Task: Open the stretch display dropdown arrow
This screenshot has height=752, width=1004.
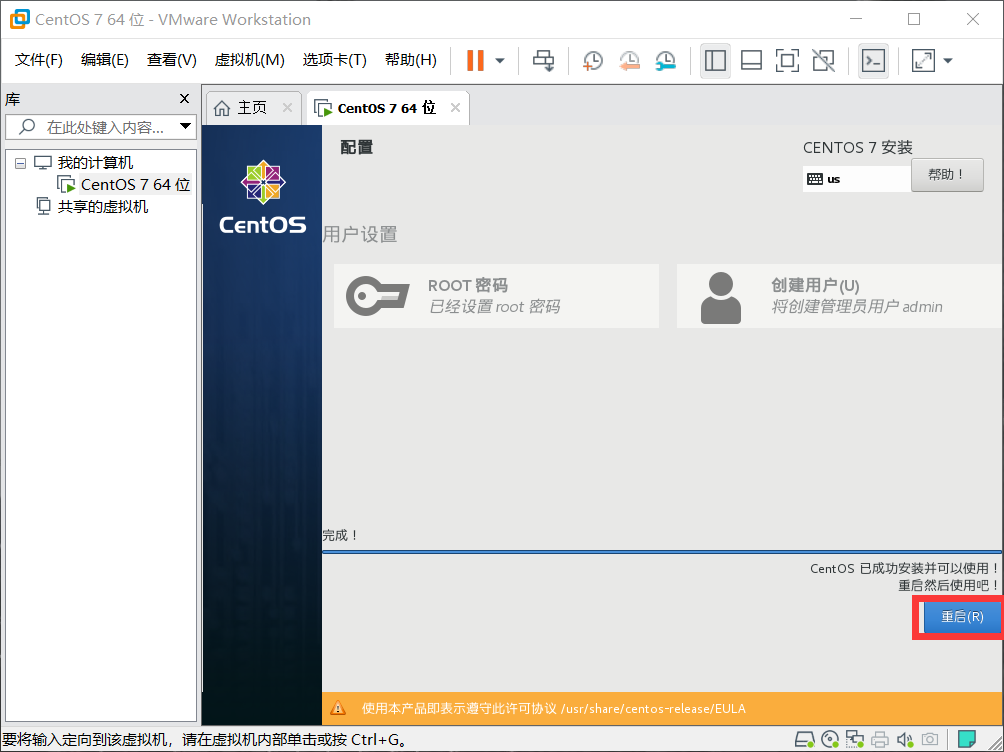Action: click(948, 61)
